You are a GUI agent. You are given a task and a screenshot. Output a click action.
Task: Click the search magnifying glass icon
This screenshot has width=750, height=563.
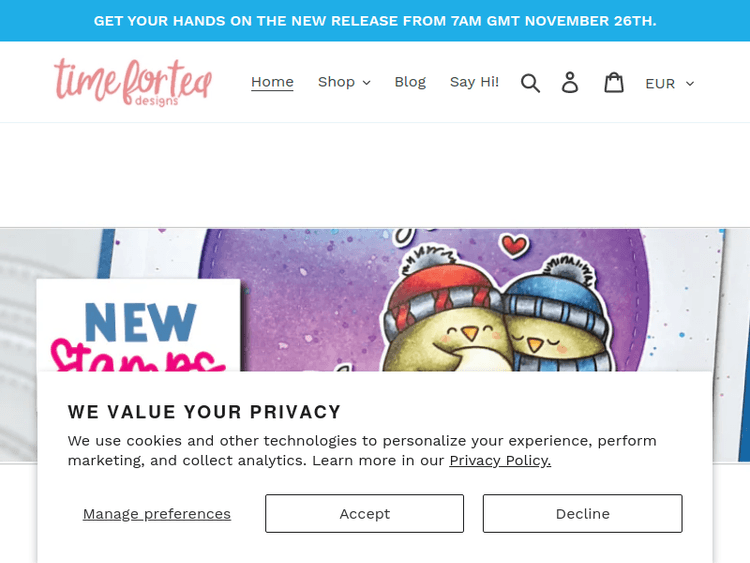click(x=530, y=83)
